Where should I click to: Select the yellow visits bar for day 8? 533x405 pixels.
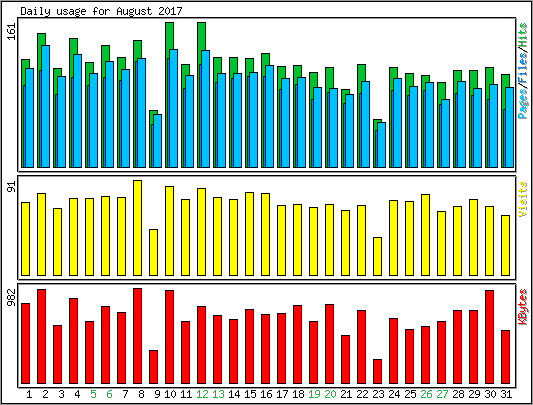[x=137, y=228]
